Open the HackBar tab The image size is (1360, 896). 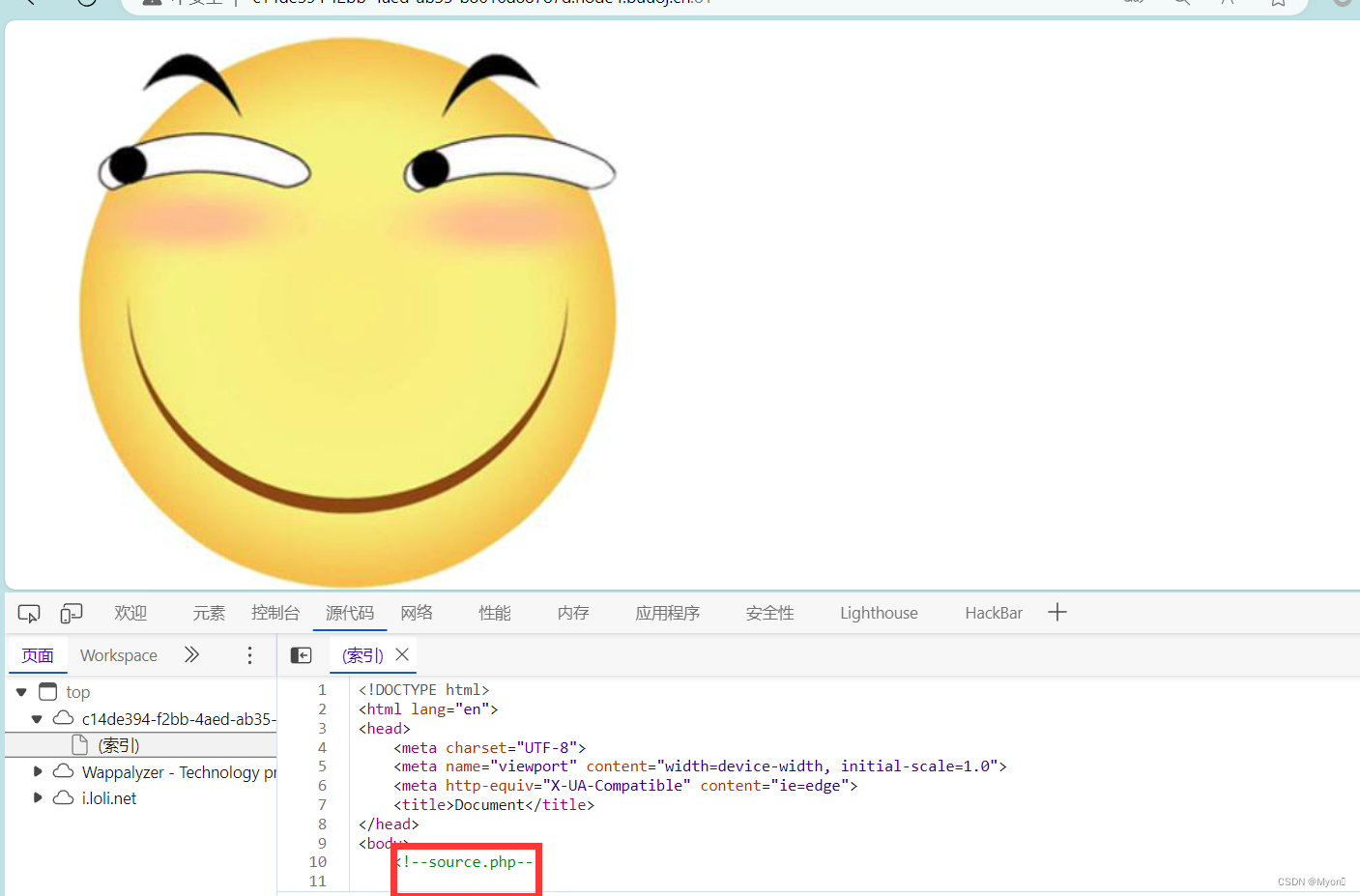(x=994, y=613)
